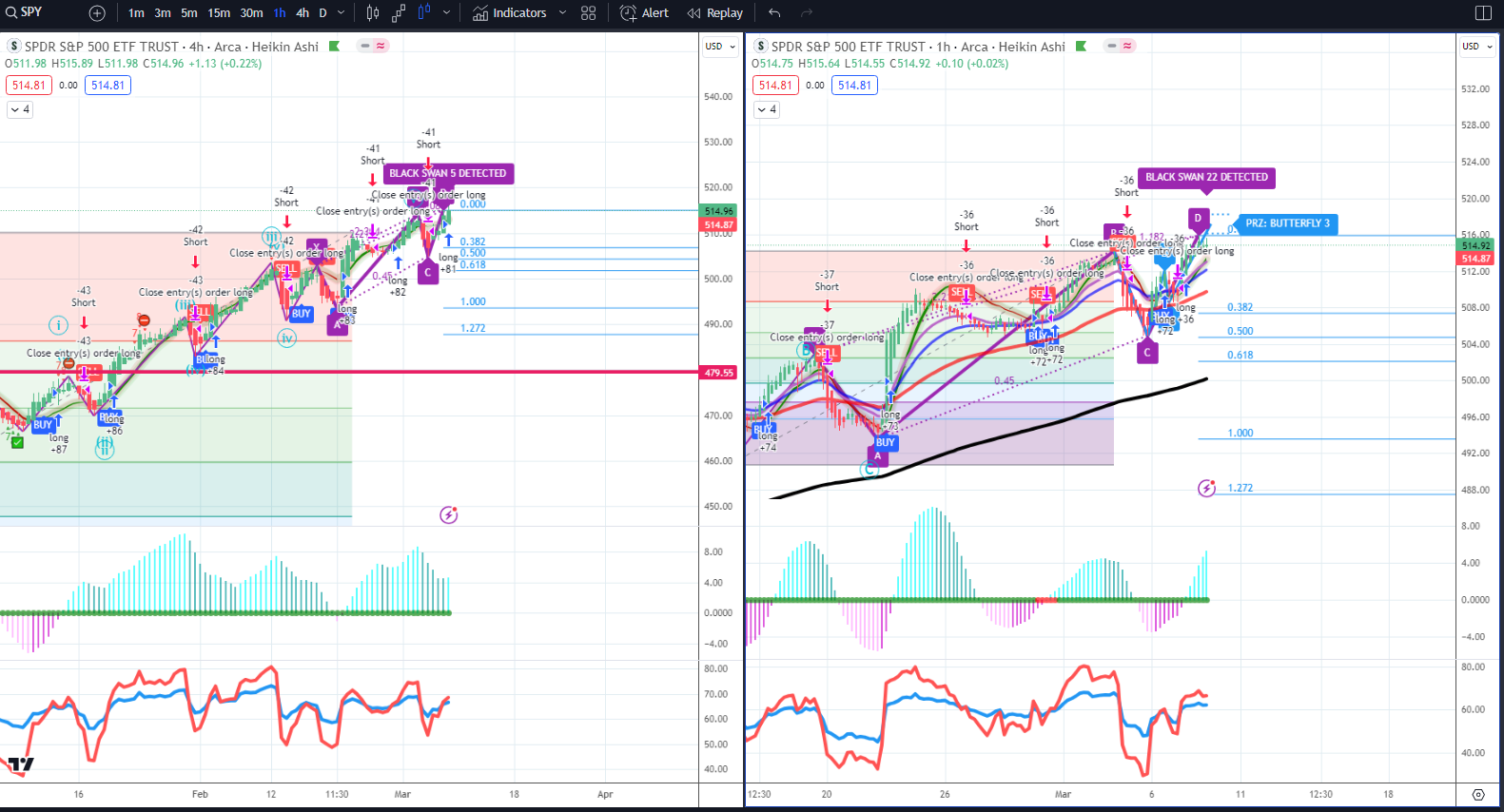Image resolution: width=1504 pixels, height=812 pixels.
Task: Open the Indicators dialog
Action: point(510,13)
